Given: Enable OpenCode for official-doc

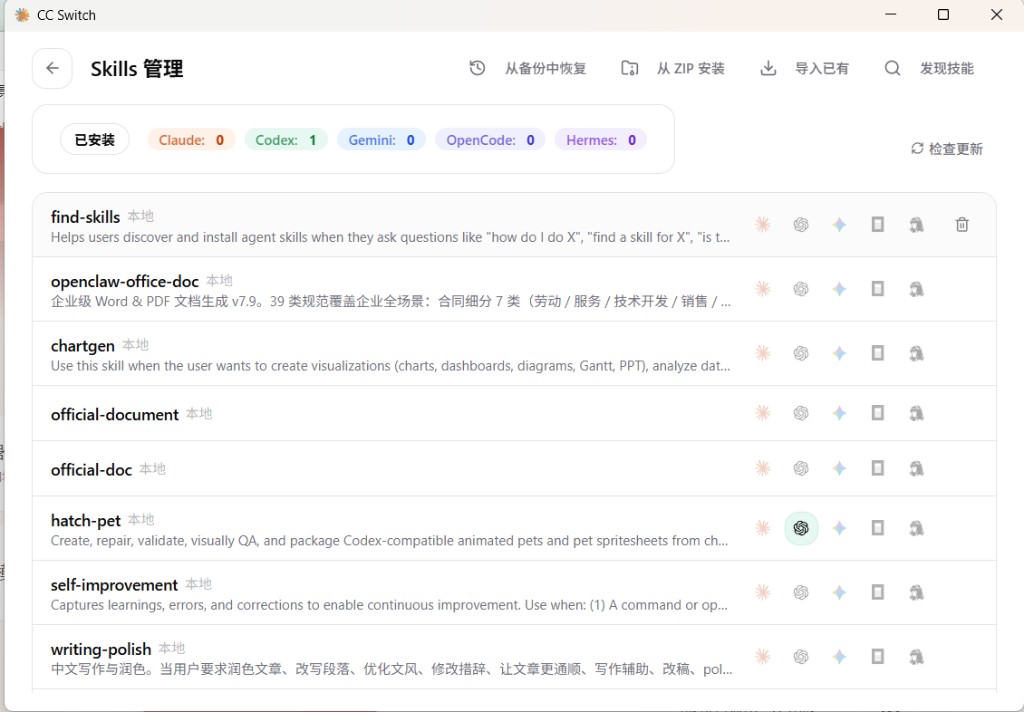Looking at the screenshot, I should pos(878,468).
